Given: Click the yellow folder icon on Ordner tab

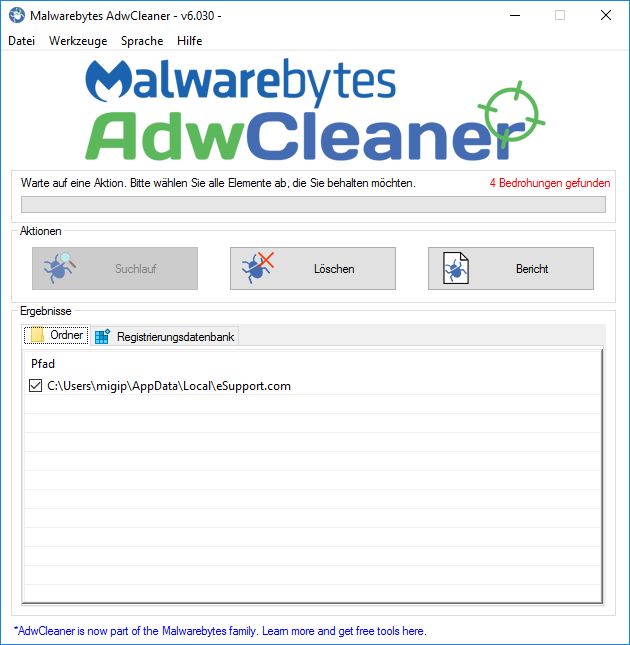Looking at the screenshot, I should pos(37,335).
